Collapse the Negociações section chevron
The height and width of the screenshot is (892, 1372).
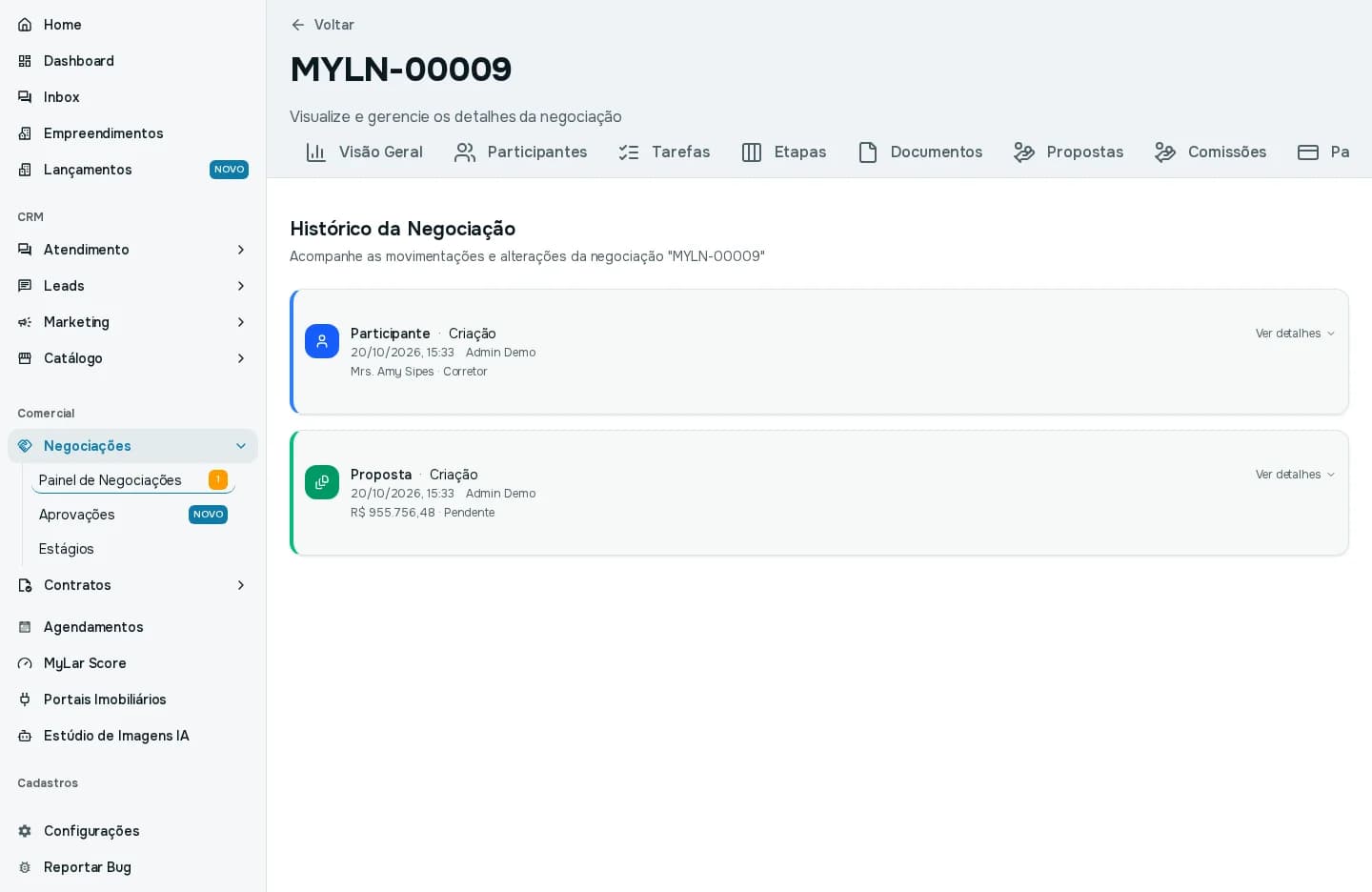pyautogui.click(x=241, y=446)
